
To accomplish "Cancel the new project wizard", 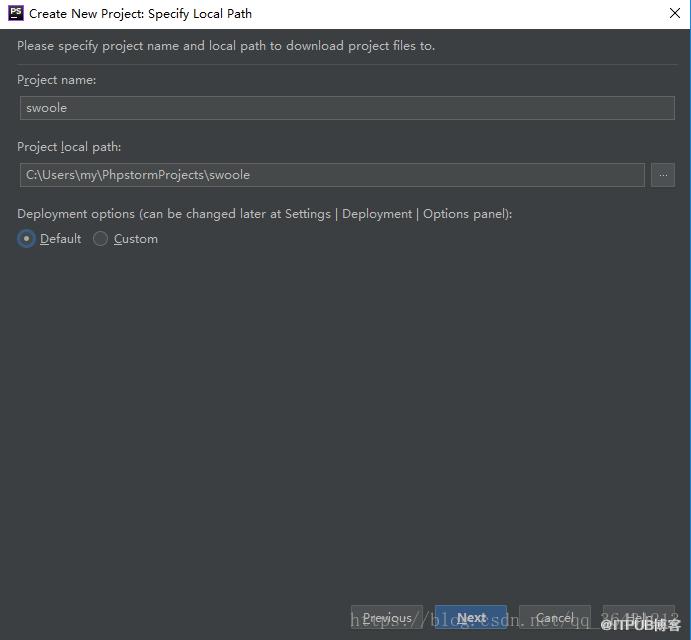I will (x=555, y=618).
